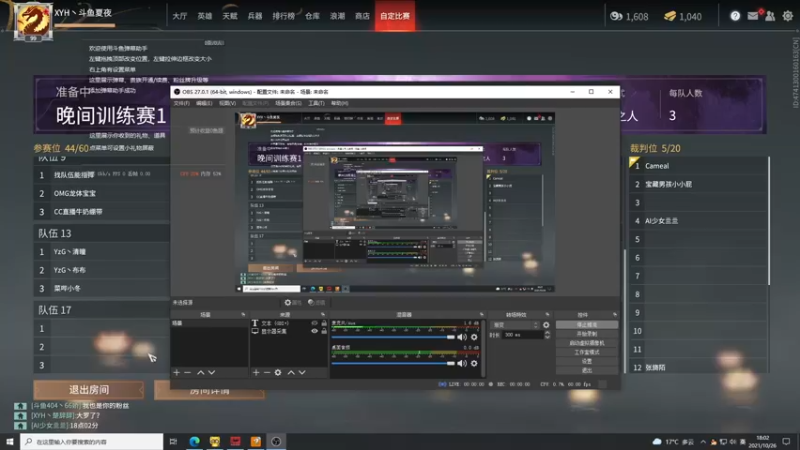
Task: Open transition properties gear icon
Action: pos(546,325)
